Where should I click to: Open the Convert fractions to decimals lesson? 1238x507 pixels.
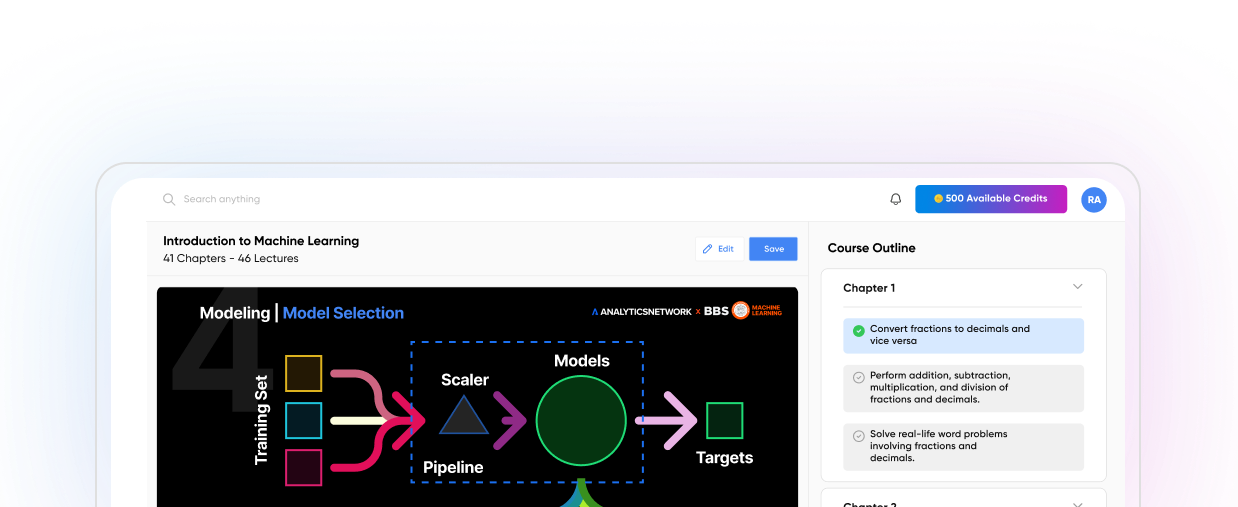click(949, 335)
